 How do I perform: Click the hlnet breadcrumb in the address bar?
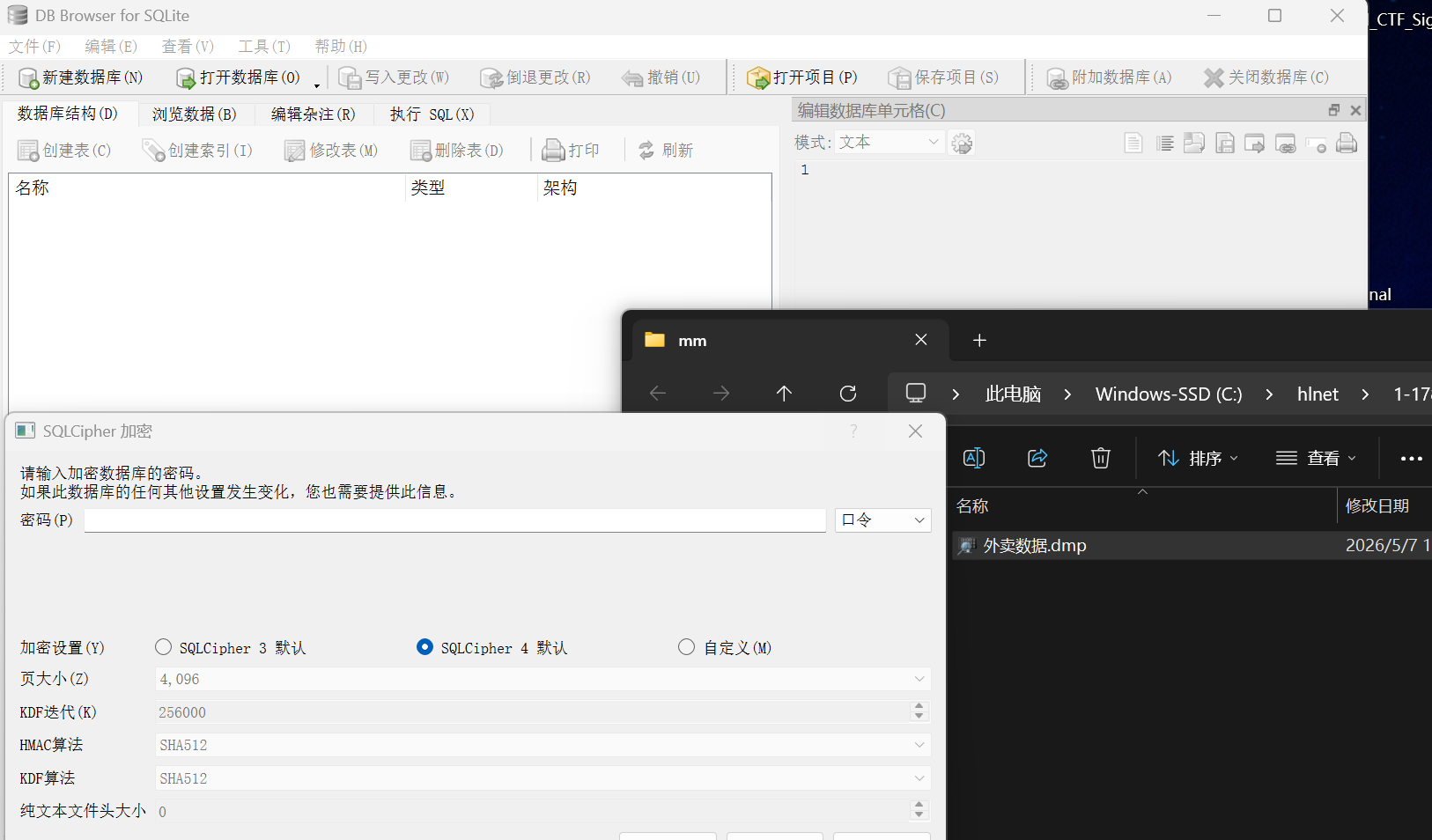(1318, 394)
